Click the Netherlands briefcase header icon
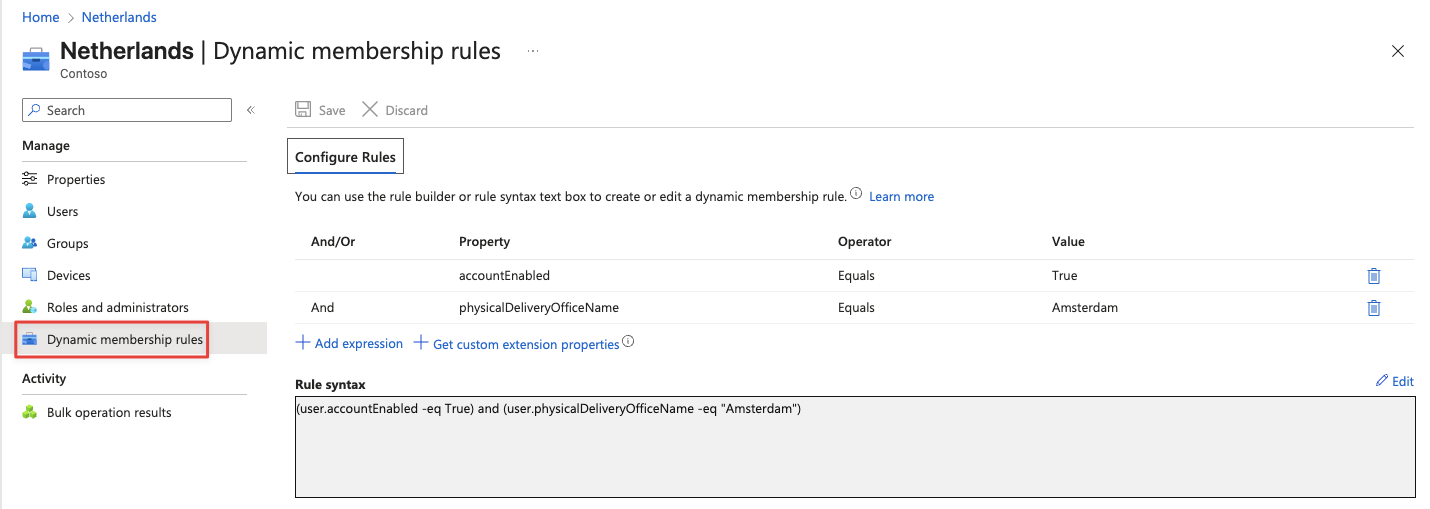Viewport: 1430px width, 509px height. 36,58
